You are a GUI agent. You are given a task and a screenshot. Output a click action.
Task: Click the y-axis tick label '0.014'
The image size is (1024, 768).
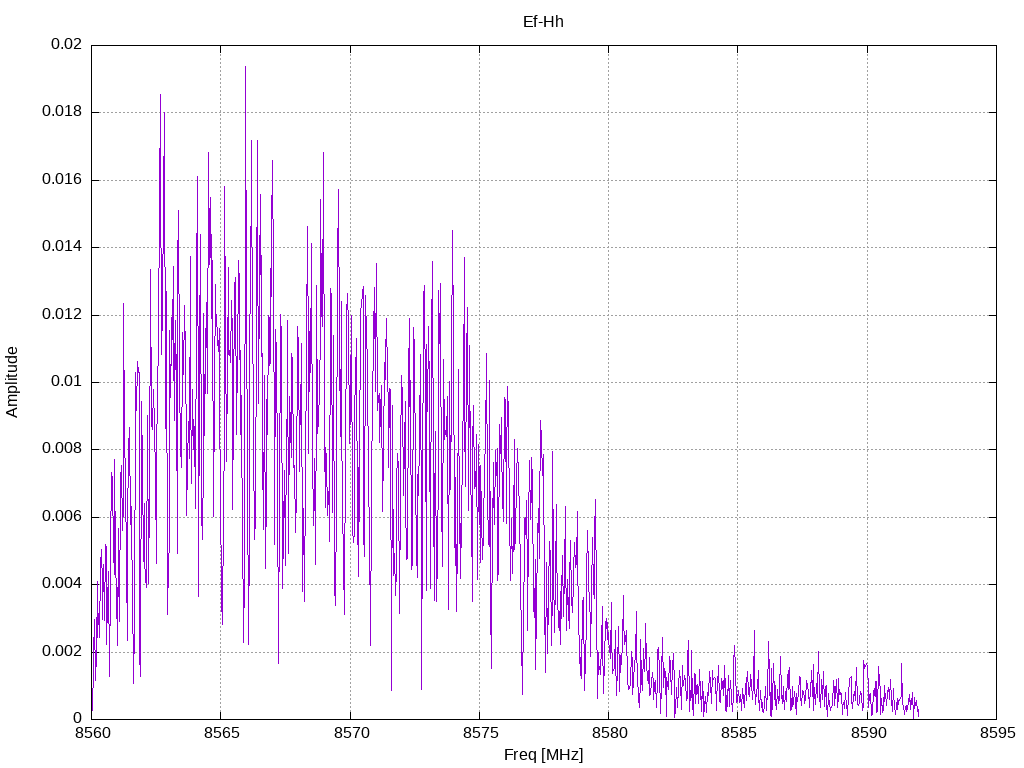[62, 247]
